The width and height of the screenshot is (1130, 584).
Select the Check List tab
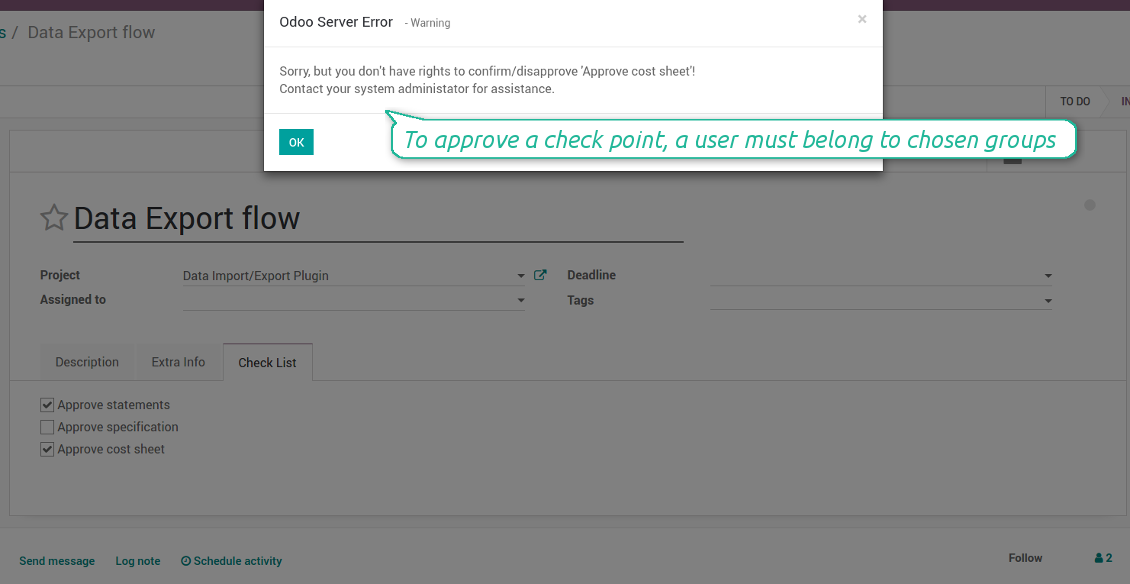(267, 362)
